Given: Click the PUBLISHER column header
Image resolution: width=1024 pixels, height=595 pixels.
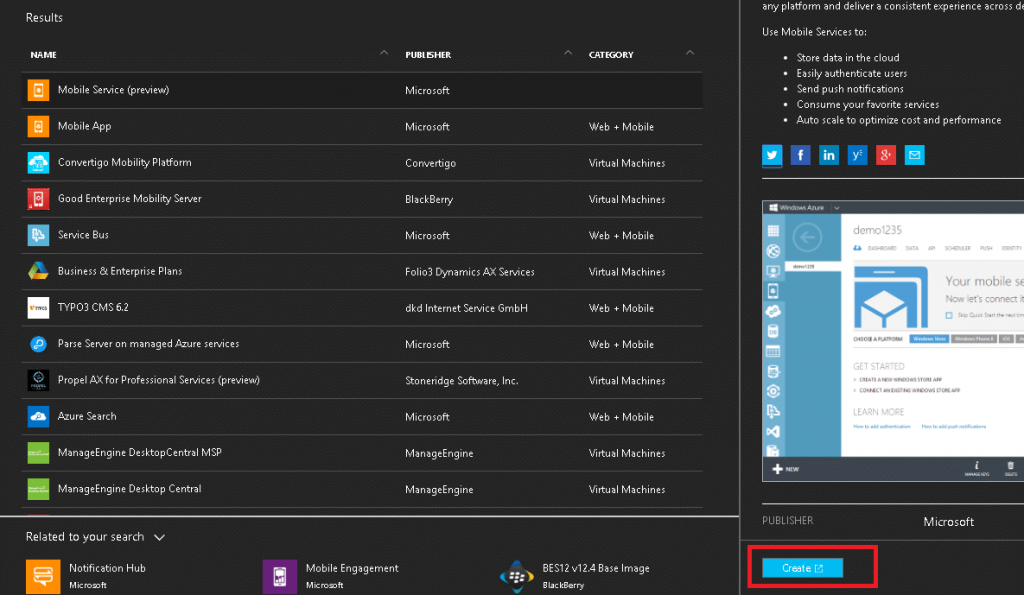Looking at the screenshot, I should tap(428, 55).
